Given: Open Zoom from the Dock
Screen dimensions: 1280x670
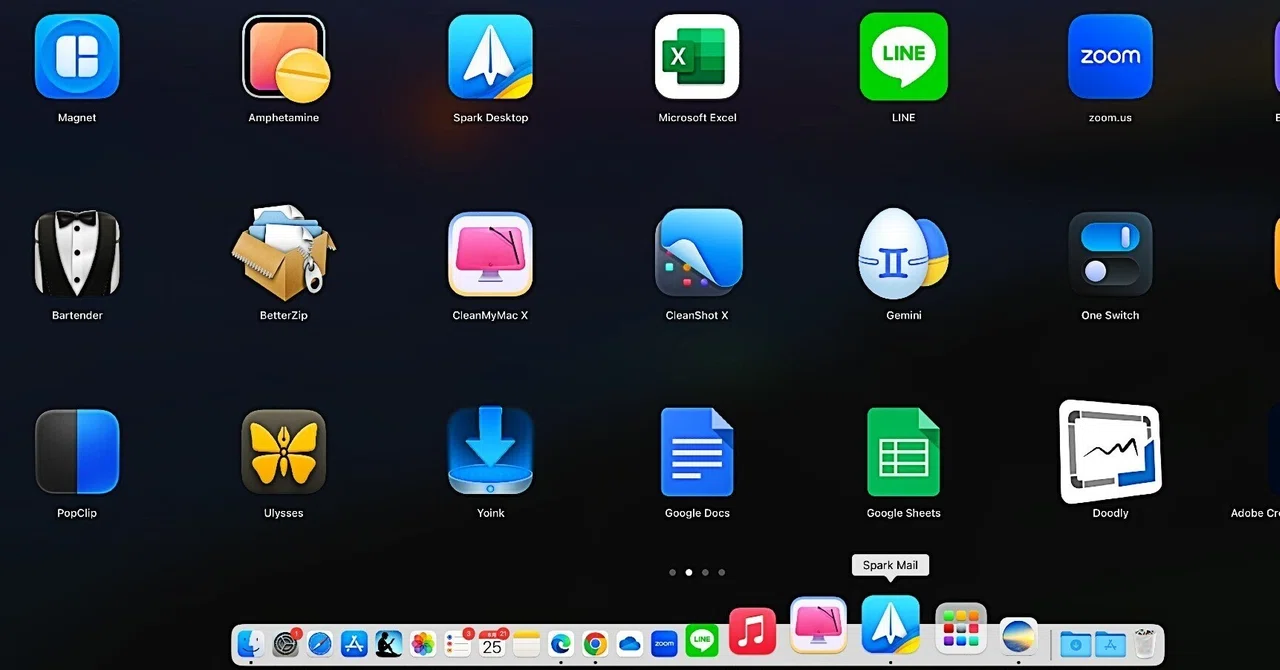Looking at the screenshot, I should click(664, 644).
